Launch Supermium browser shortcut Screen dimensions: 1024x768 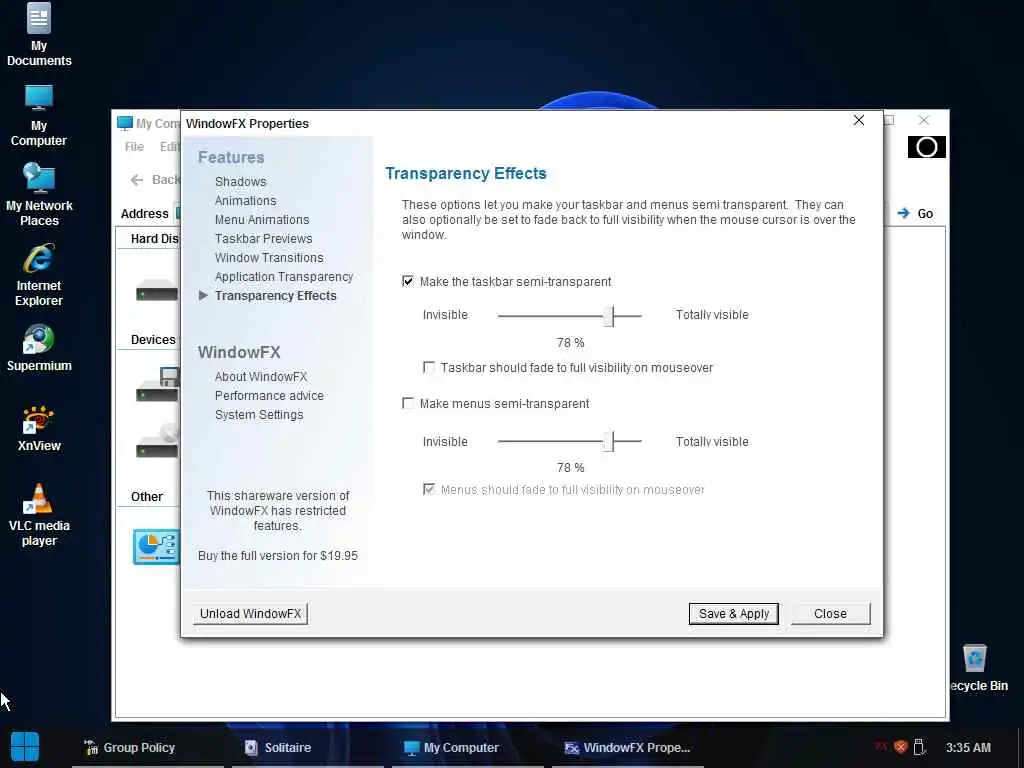(39, 349)
